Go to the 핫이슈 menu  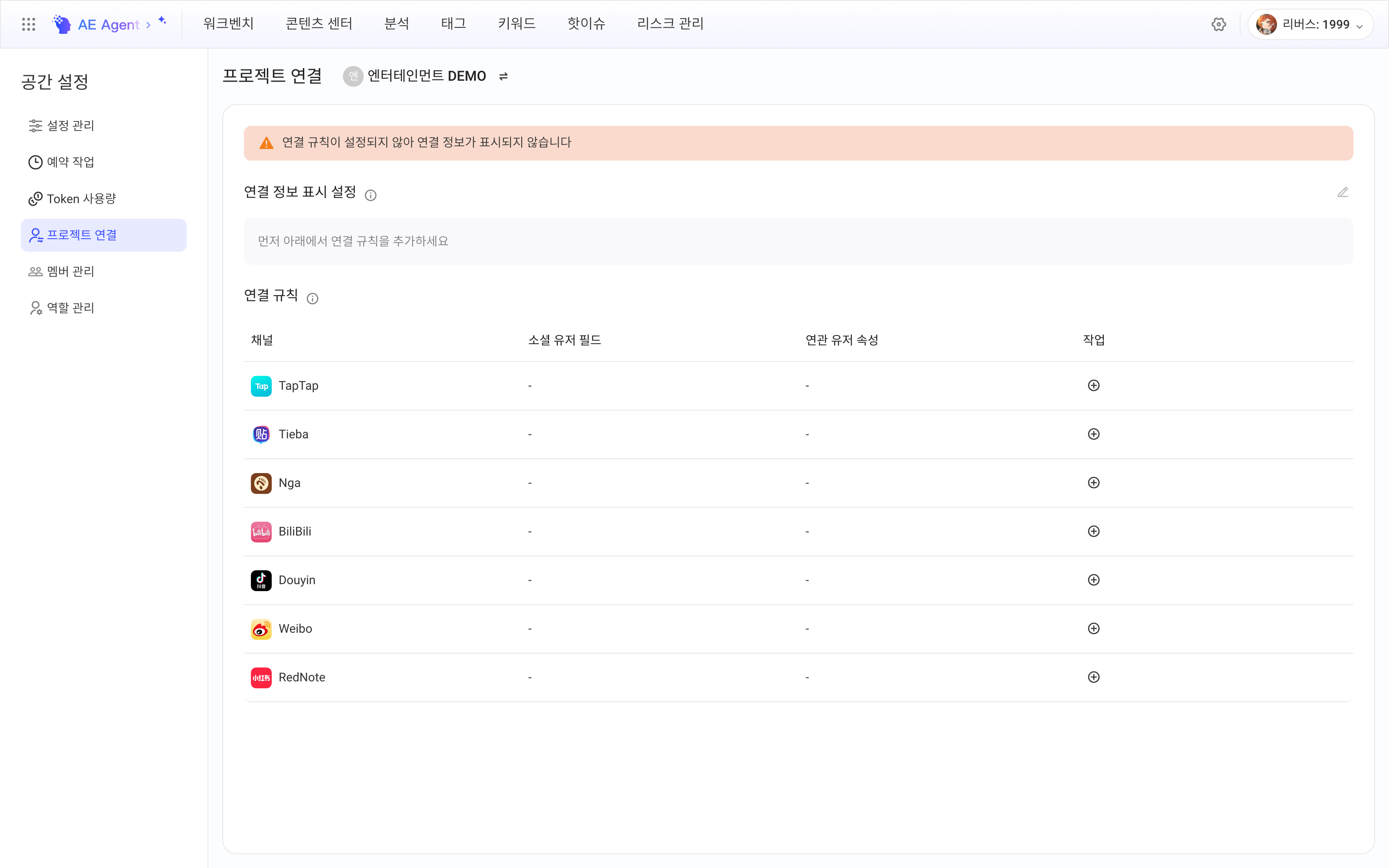(586, 23)
